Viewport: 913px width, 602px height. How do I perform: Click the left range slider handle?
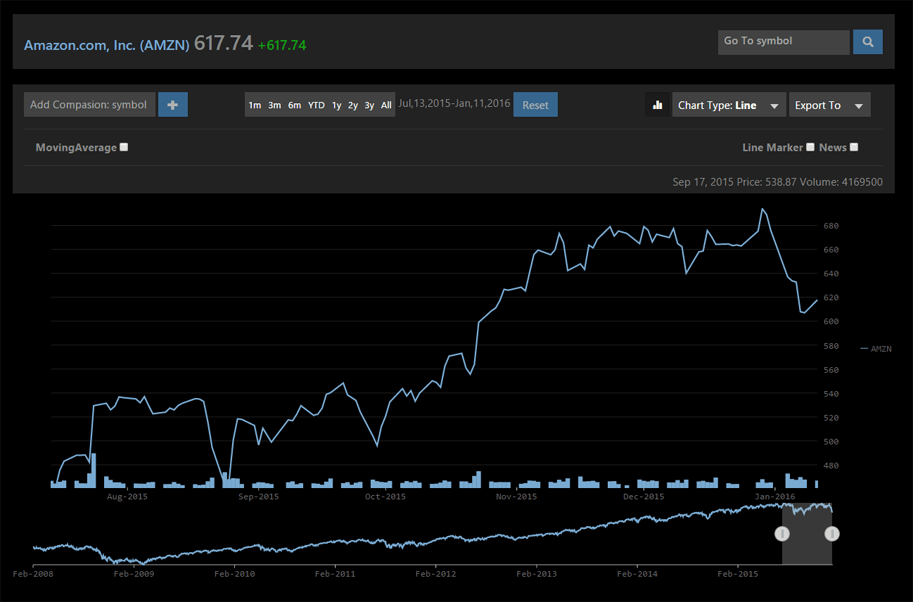coord(782,534)
